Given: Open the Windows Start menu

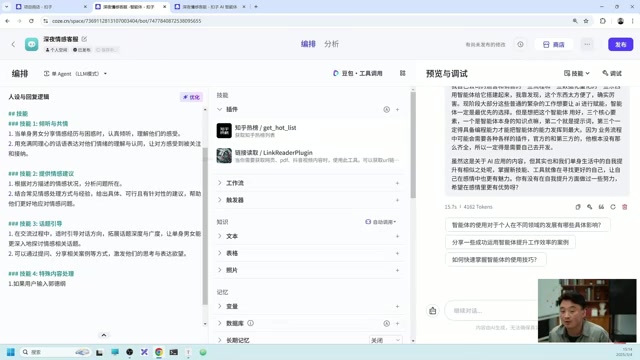Looking at the screenshot, I should click(x=11, y=352).
